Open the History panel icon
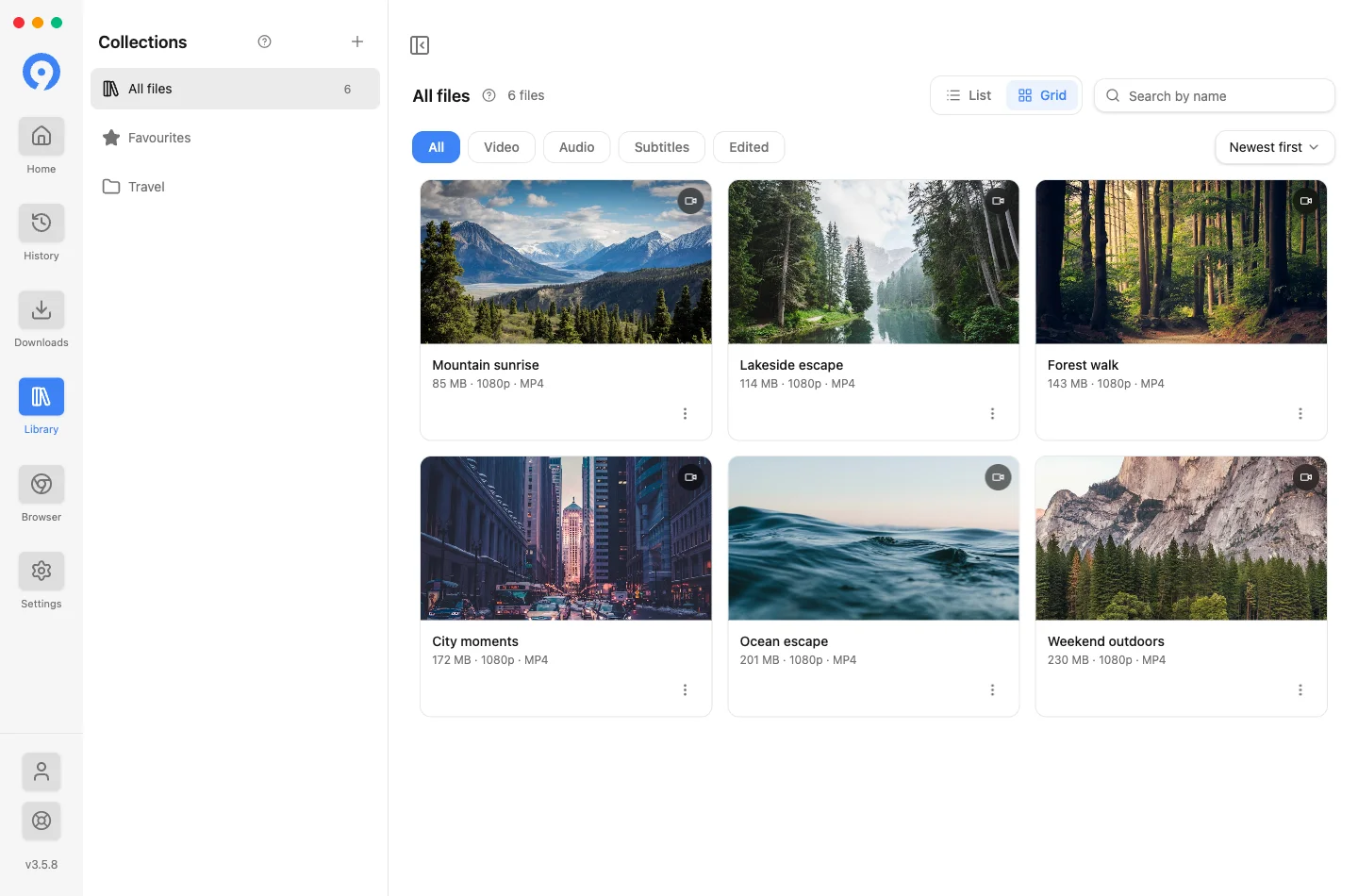 [x=41, y=223]
